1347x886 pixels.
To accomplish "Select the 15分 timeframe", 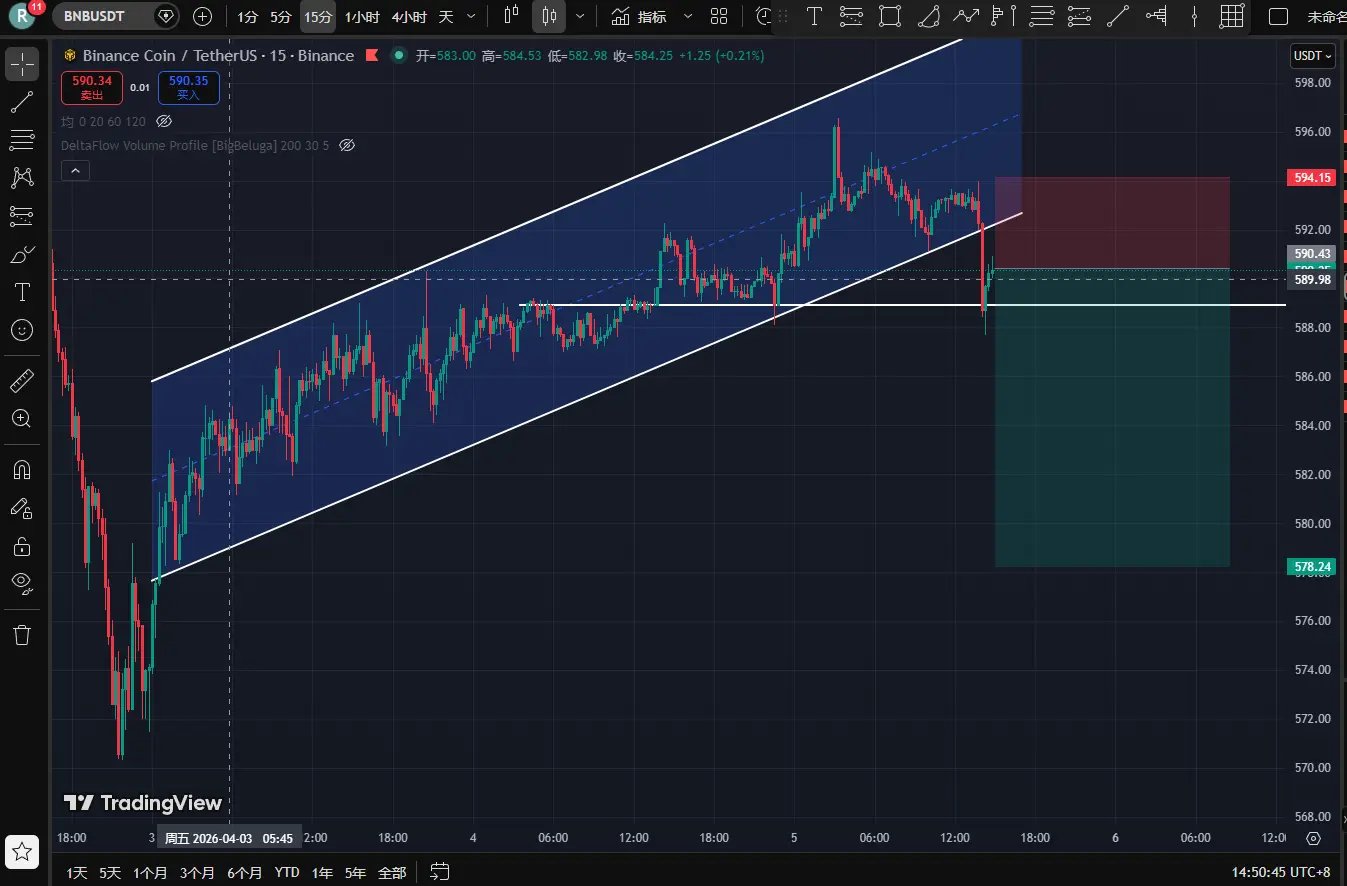I will (x=318, y=16).
